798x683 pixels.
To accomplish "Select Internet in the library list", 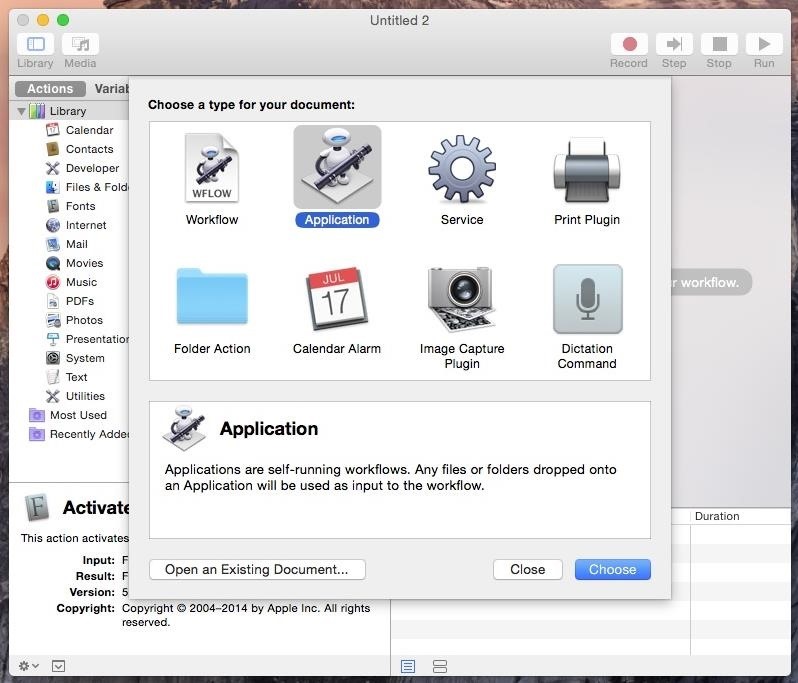I will [76, 225].
